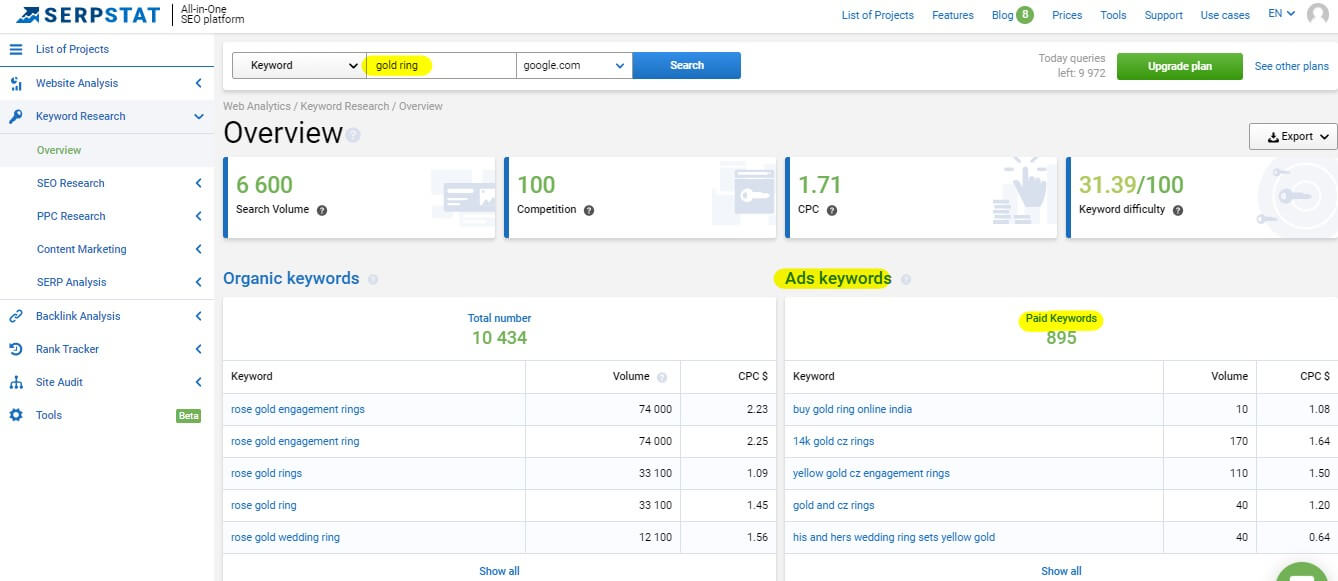Click Web Analytics in the breadcrumb
Screen dimensions: 1338x581
point(257,106)
